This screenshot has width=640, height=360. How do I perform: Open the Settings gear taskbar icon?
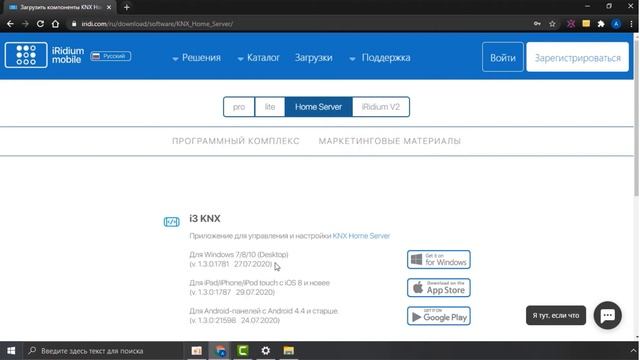(266, 351)
